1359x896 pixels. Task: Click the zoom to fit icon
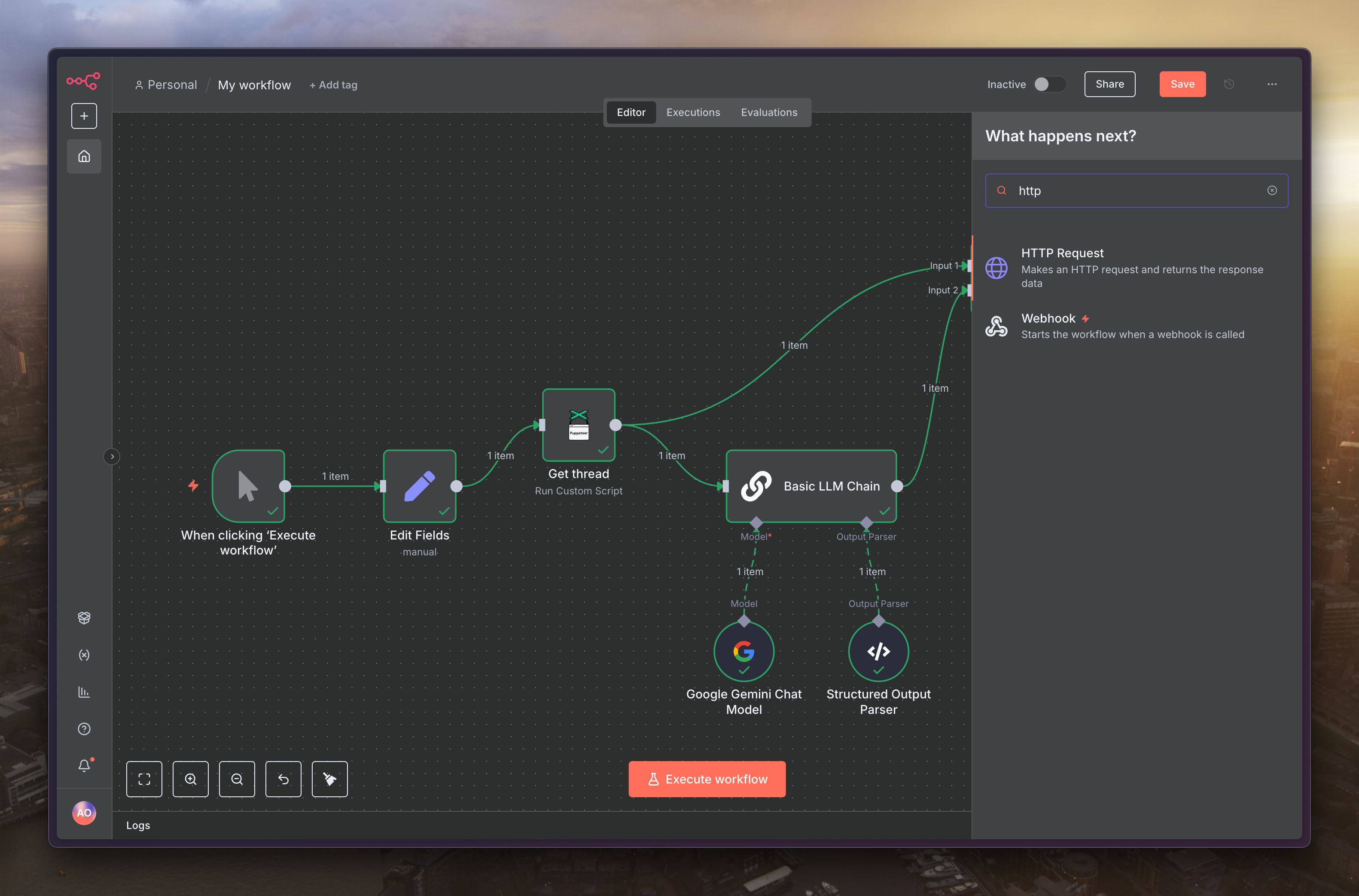click(144, 779)
